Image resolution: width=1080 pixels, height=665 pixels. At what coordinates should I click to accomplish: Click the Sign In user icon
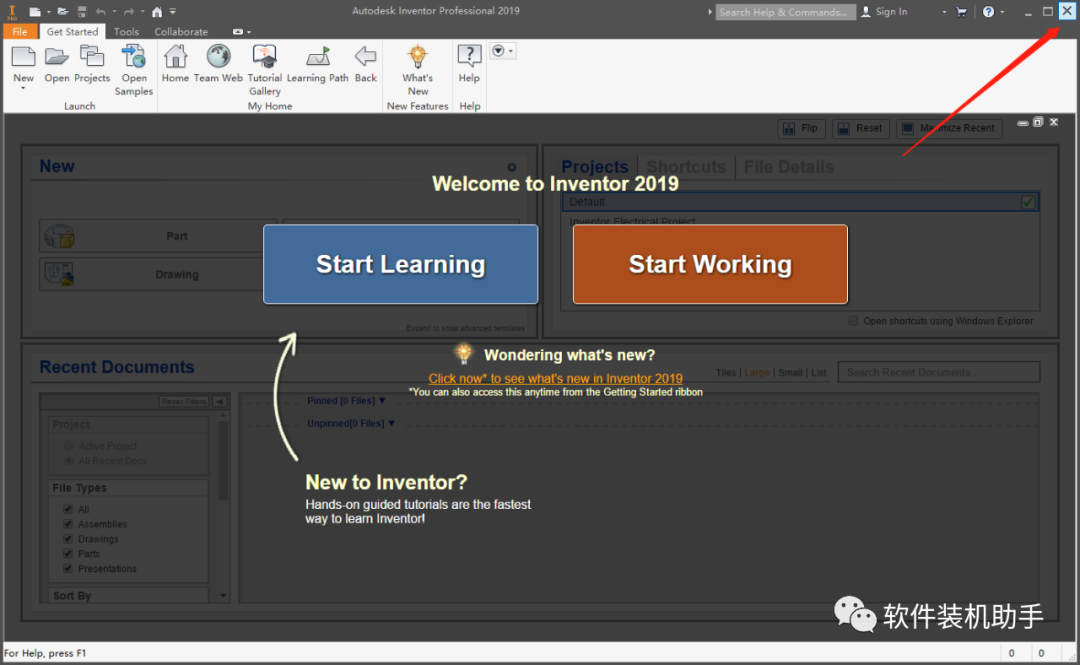866,12
